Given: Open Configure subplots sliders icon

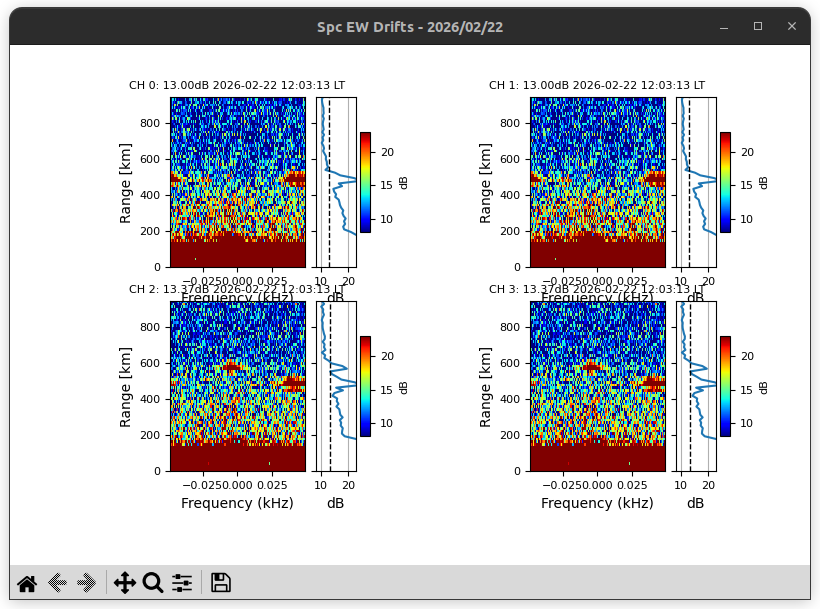Looking at the screenshot, I should 182,583.
